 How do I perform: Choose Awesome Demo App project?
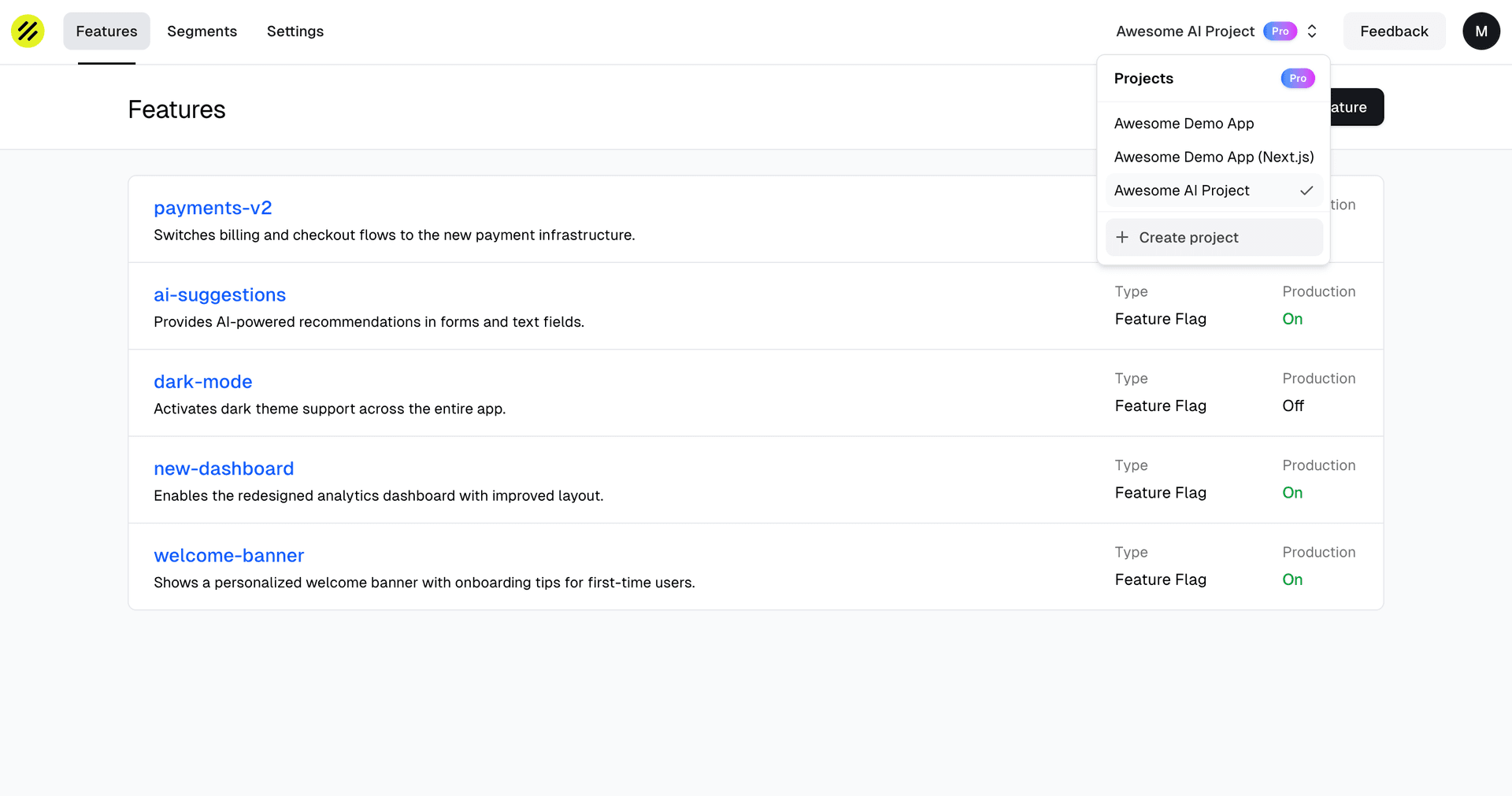coord(1184,124)
